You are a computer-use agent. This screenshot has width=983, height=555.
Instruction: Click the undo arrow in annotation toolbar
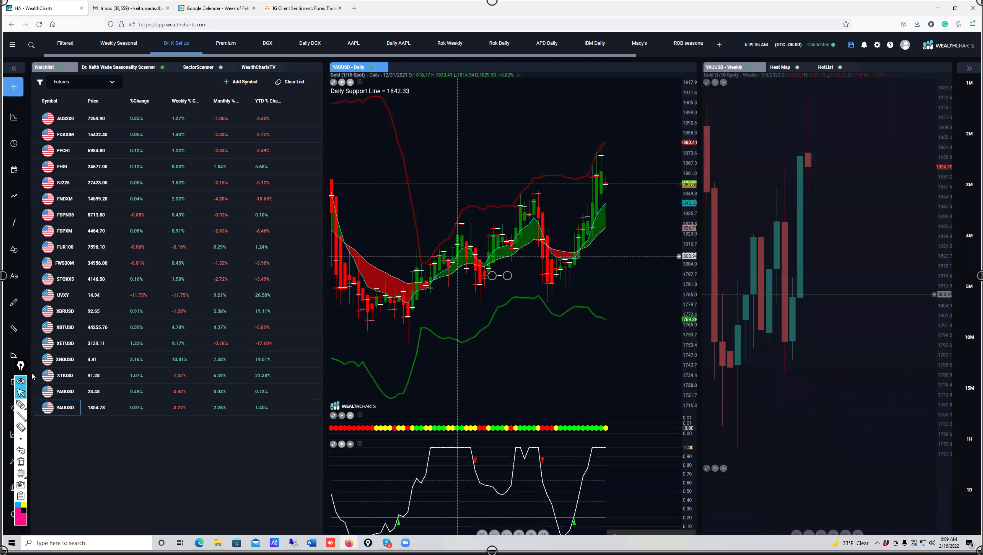click(x=21, y=450)
